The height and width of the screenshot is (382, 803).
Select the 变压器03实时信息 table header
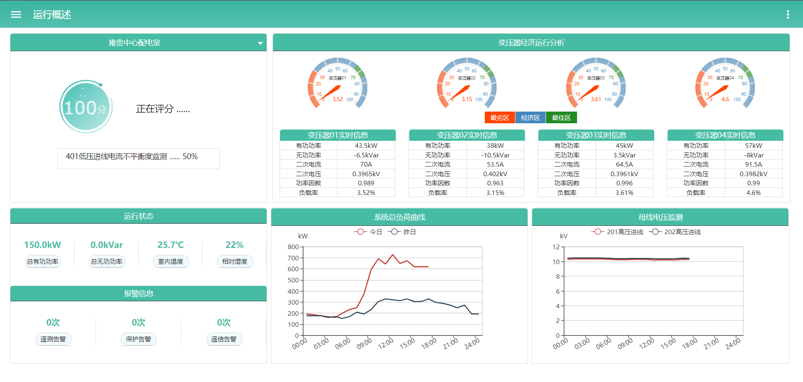click(596, 135)
